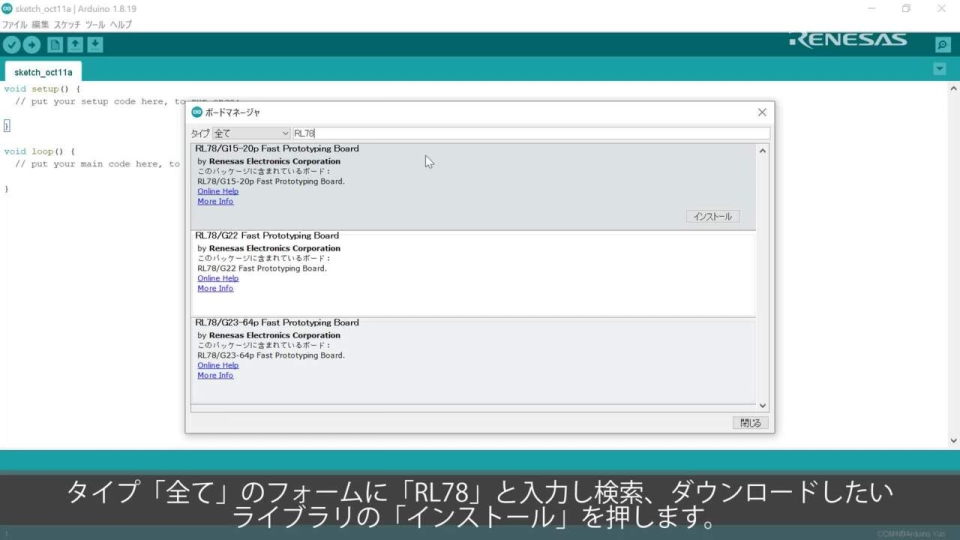
Task: Open the ツール menu
Action: pos(95,24)
